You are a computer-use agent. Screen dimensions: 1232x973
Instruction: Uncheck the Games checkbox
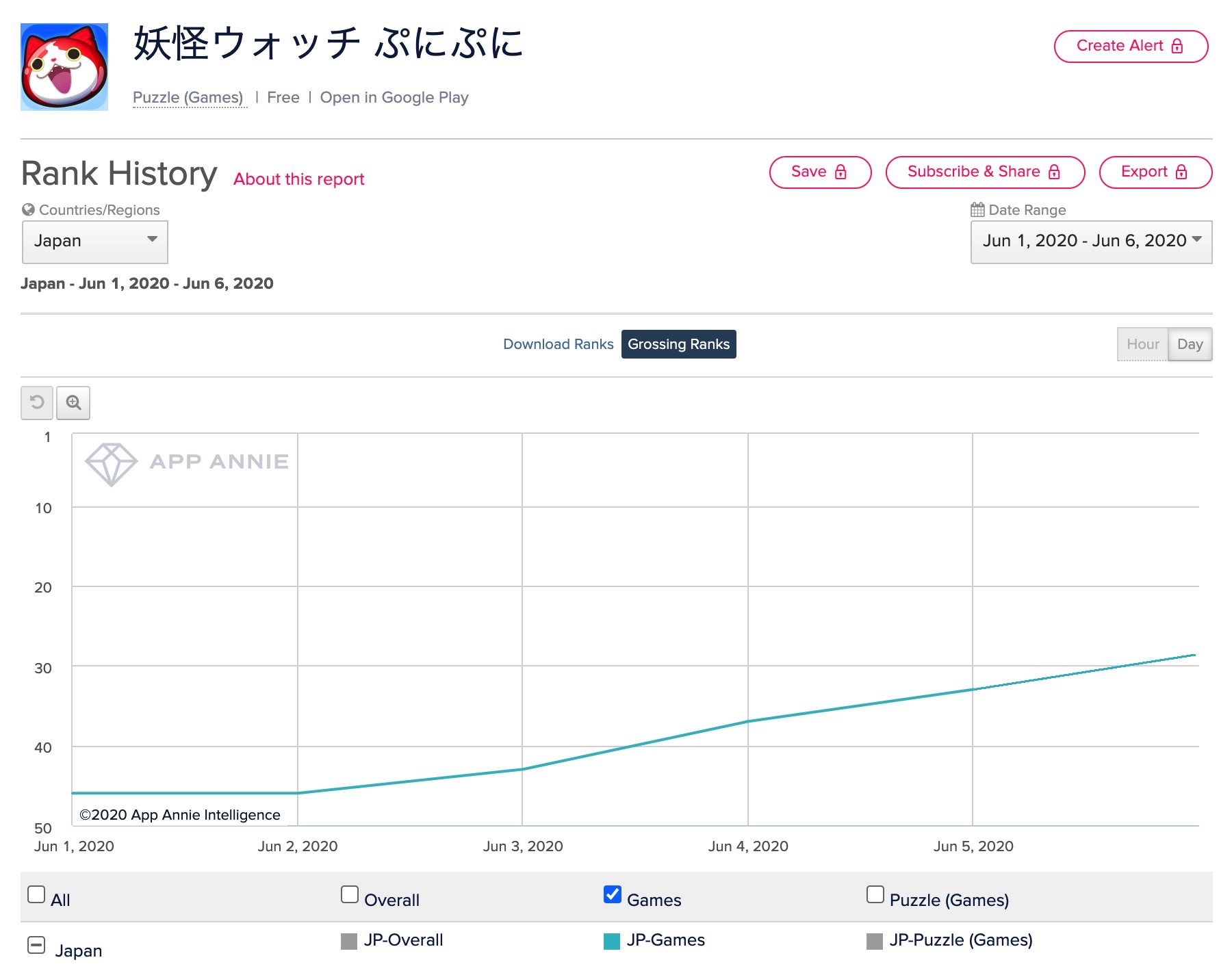tap(613, 894)
